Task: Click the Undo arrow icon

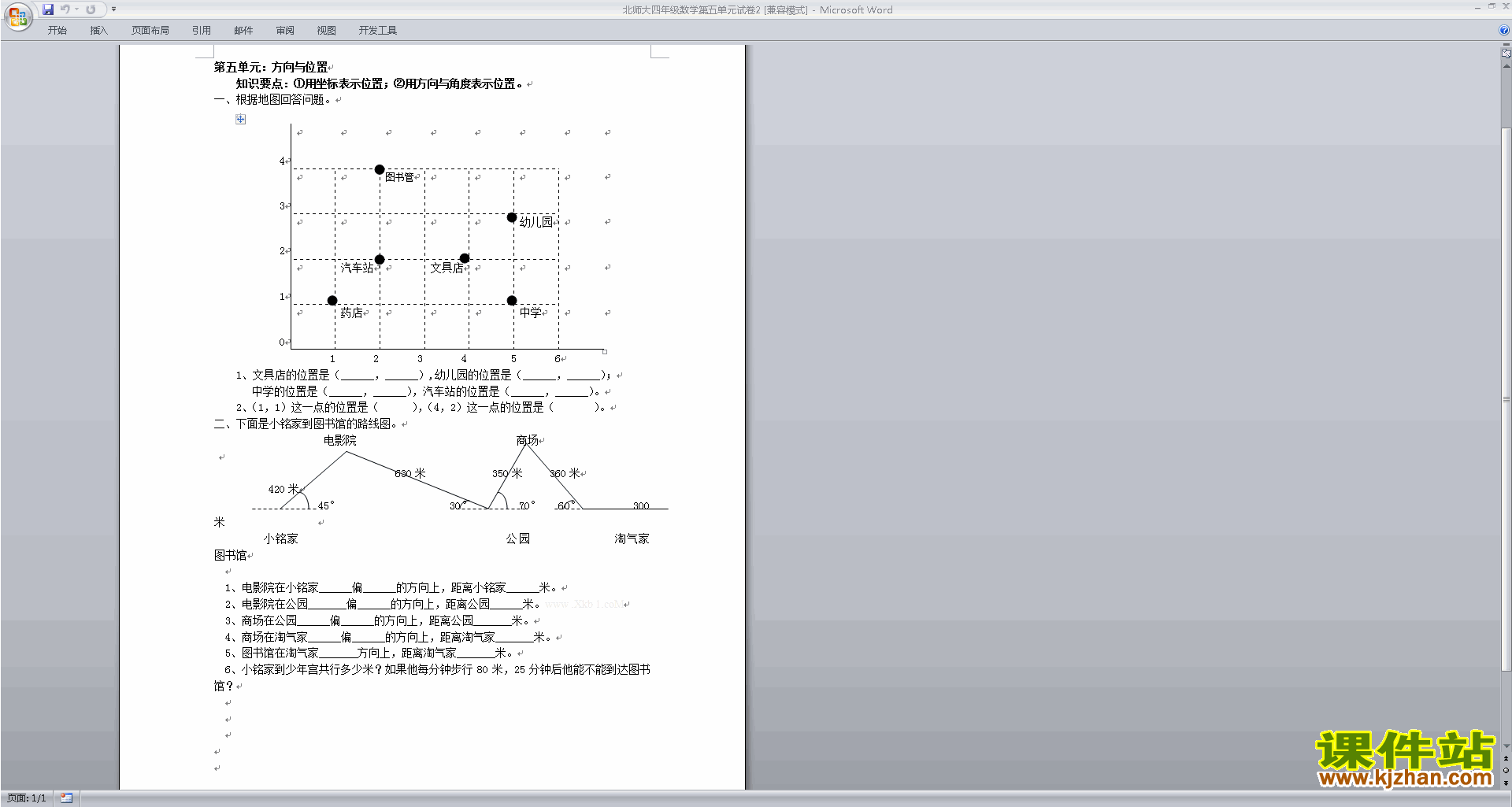Action: [65, 9]
